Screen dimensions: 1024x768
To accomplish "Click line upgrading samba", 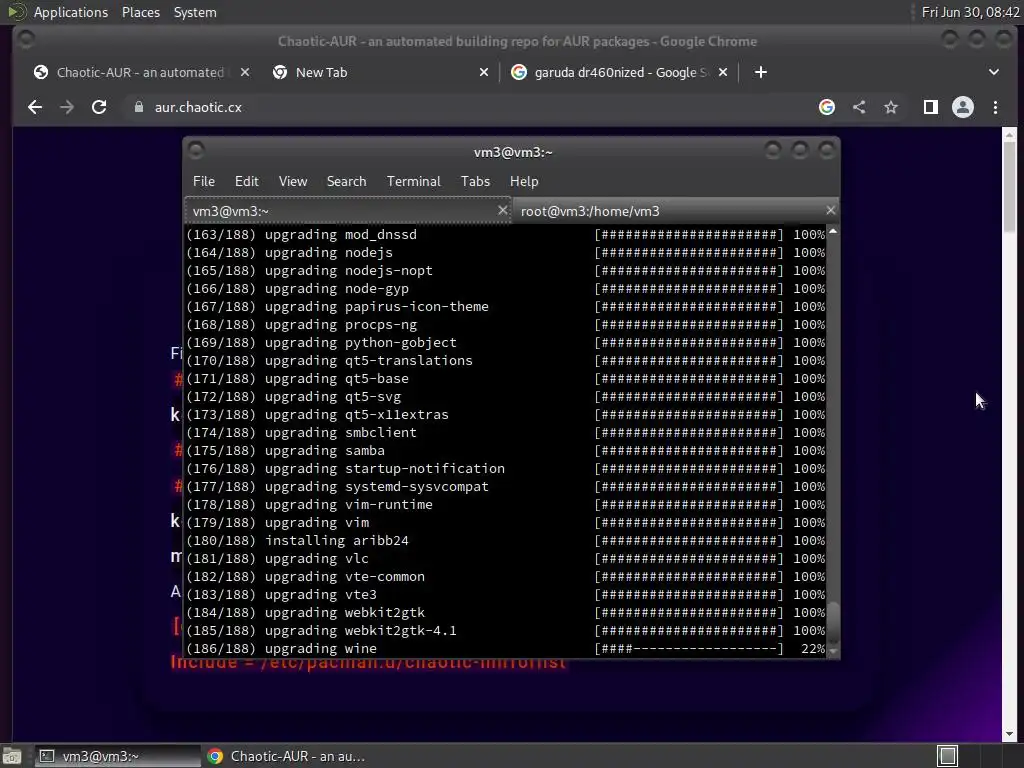I will click(x=505, y=451).
